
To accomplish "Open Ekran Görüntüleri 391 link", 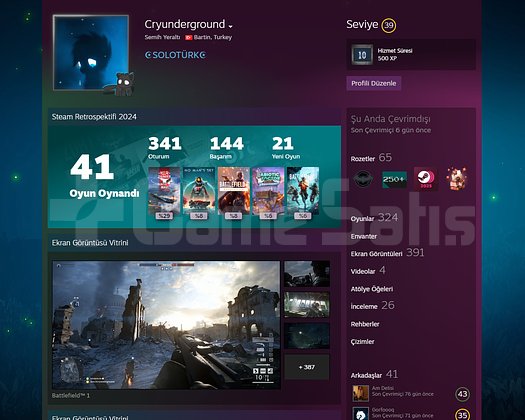I will [x=387, y=253].
